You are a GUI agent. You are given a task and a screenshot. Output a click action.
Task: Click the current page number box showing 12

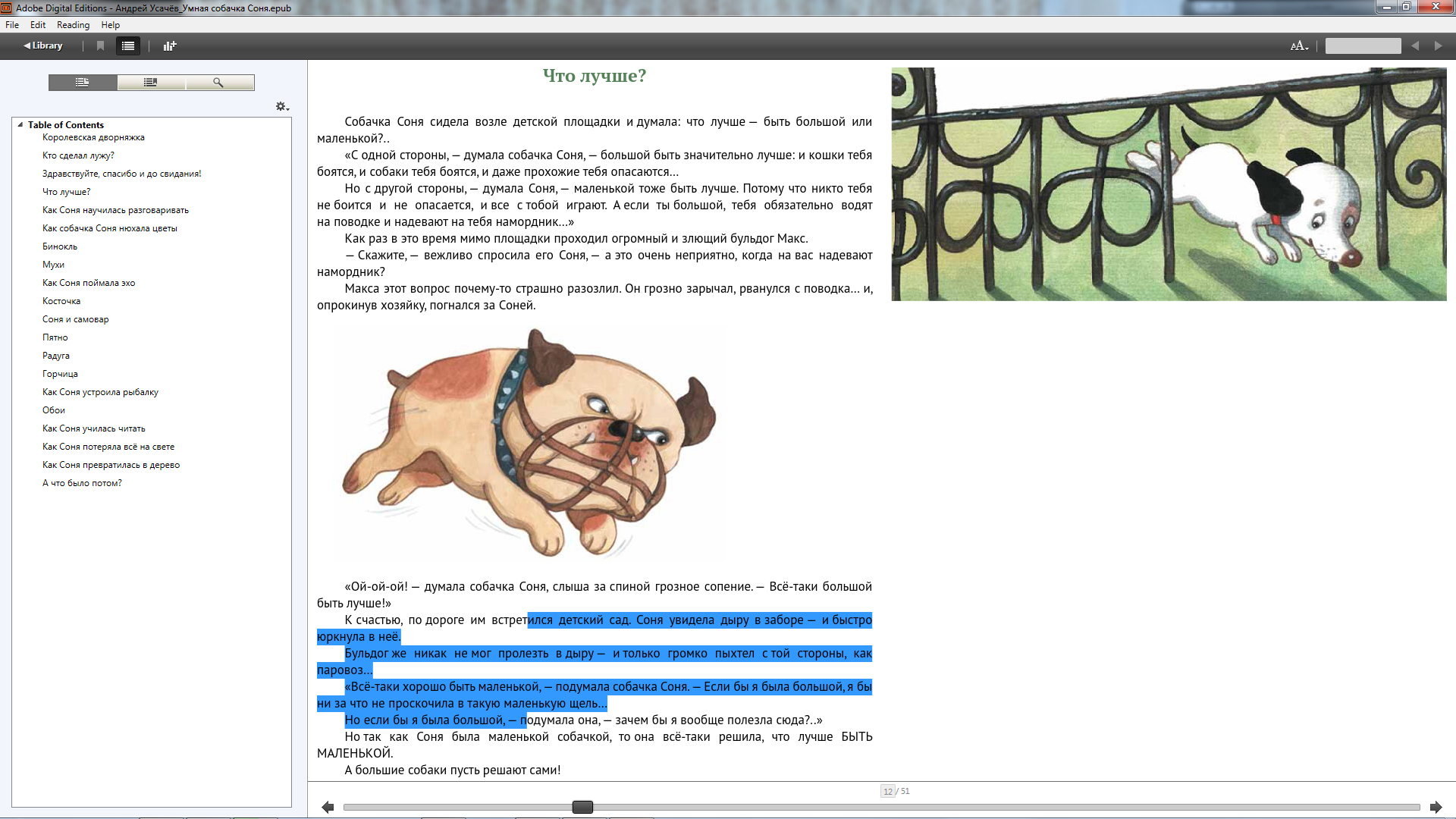coord(887,791)
